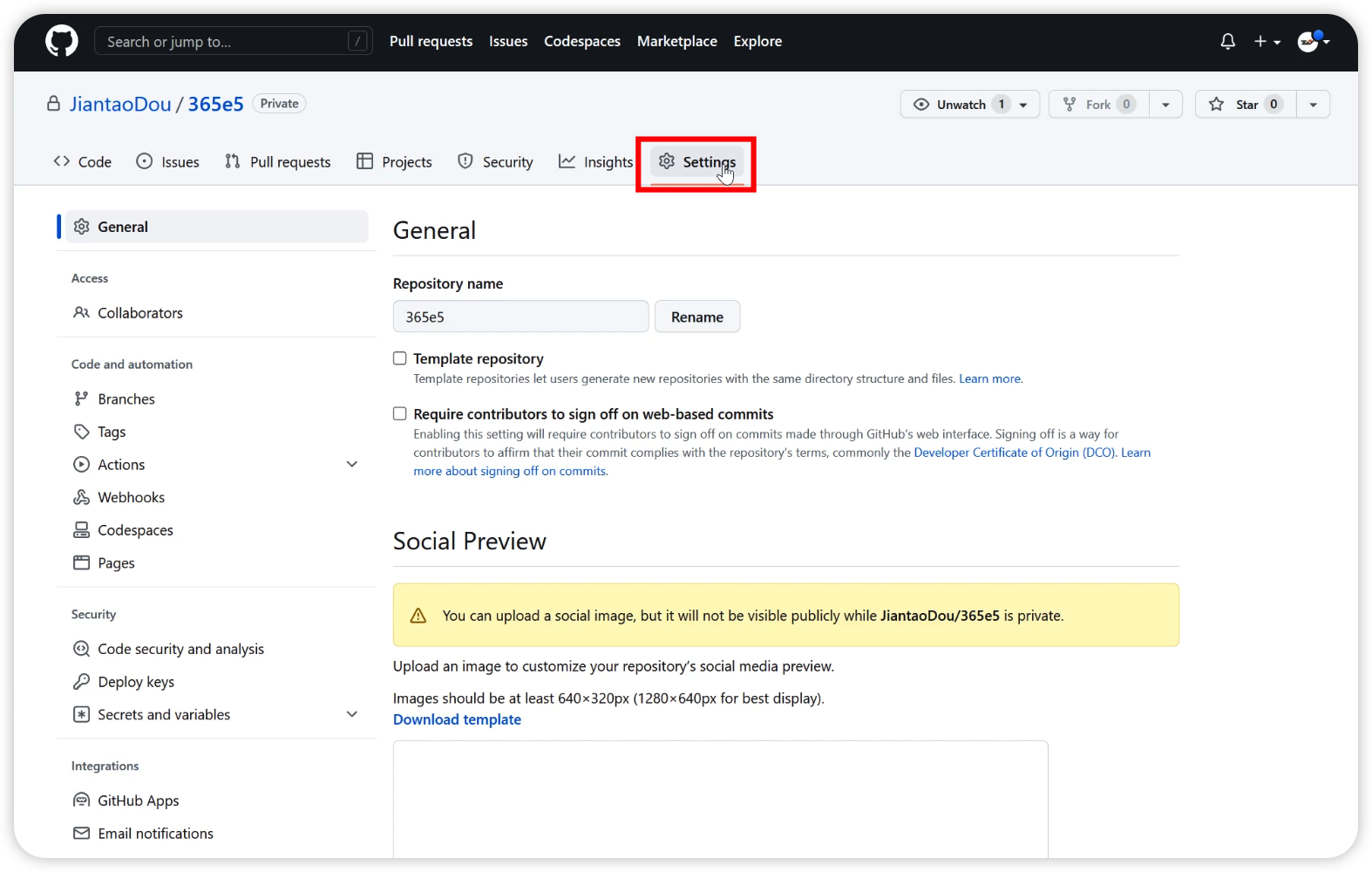Open the user avatar menu
Screen dimensions: 1372x872
pos(1313,41)
